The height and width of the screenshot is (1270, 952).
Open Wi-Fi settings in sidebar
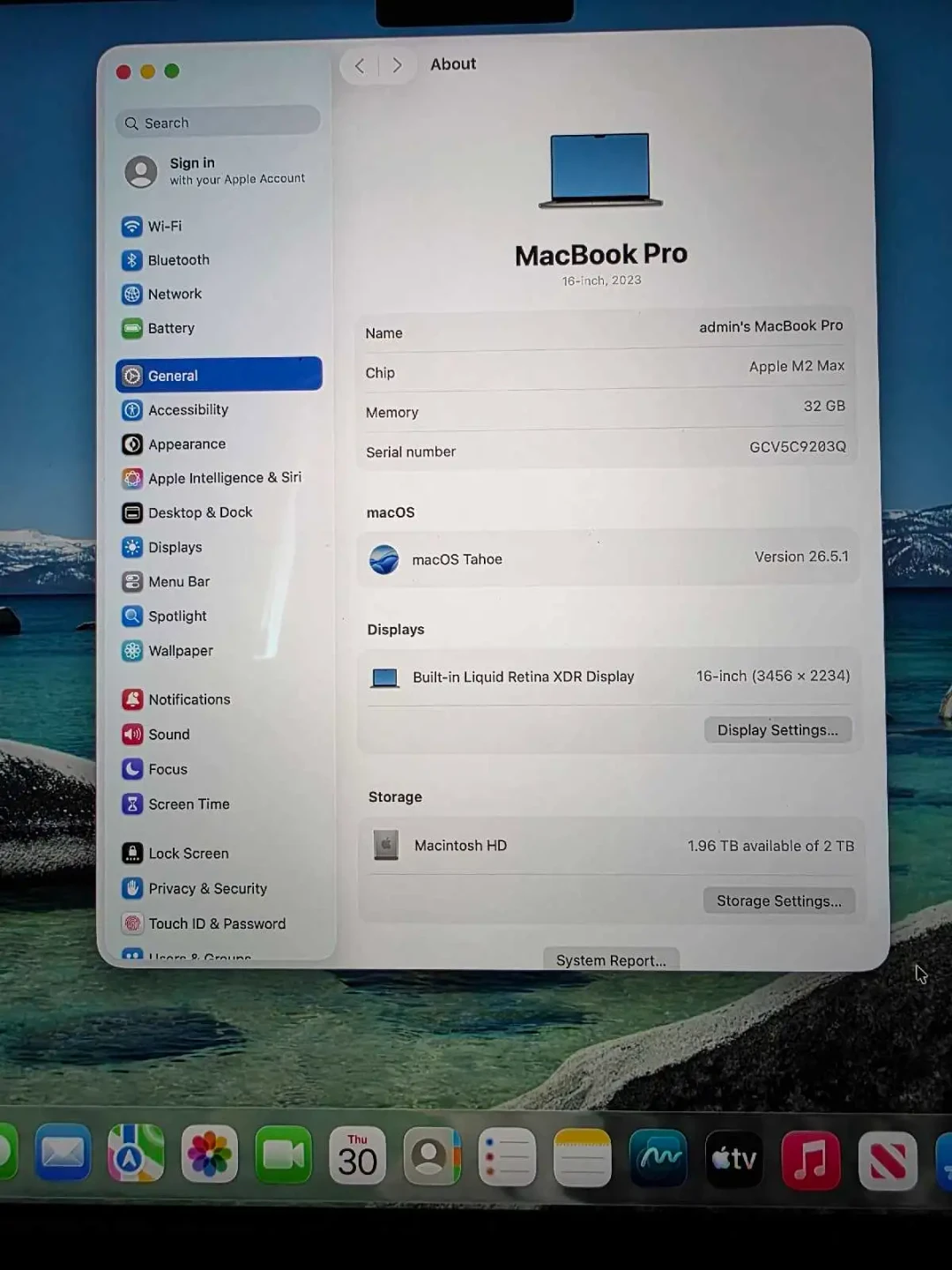point(219,227)
